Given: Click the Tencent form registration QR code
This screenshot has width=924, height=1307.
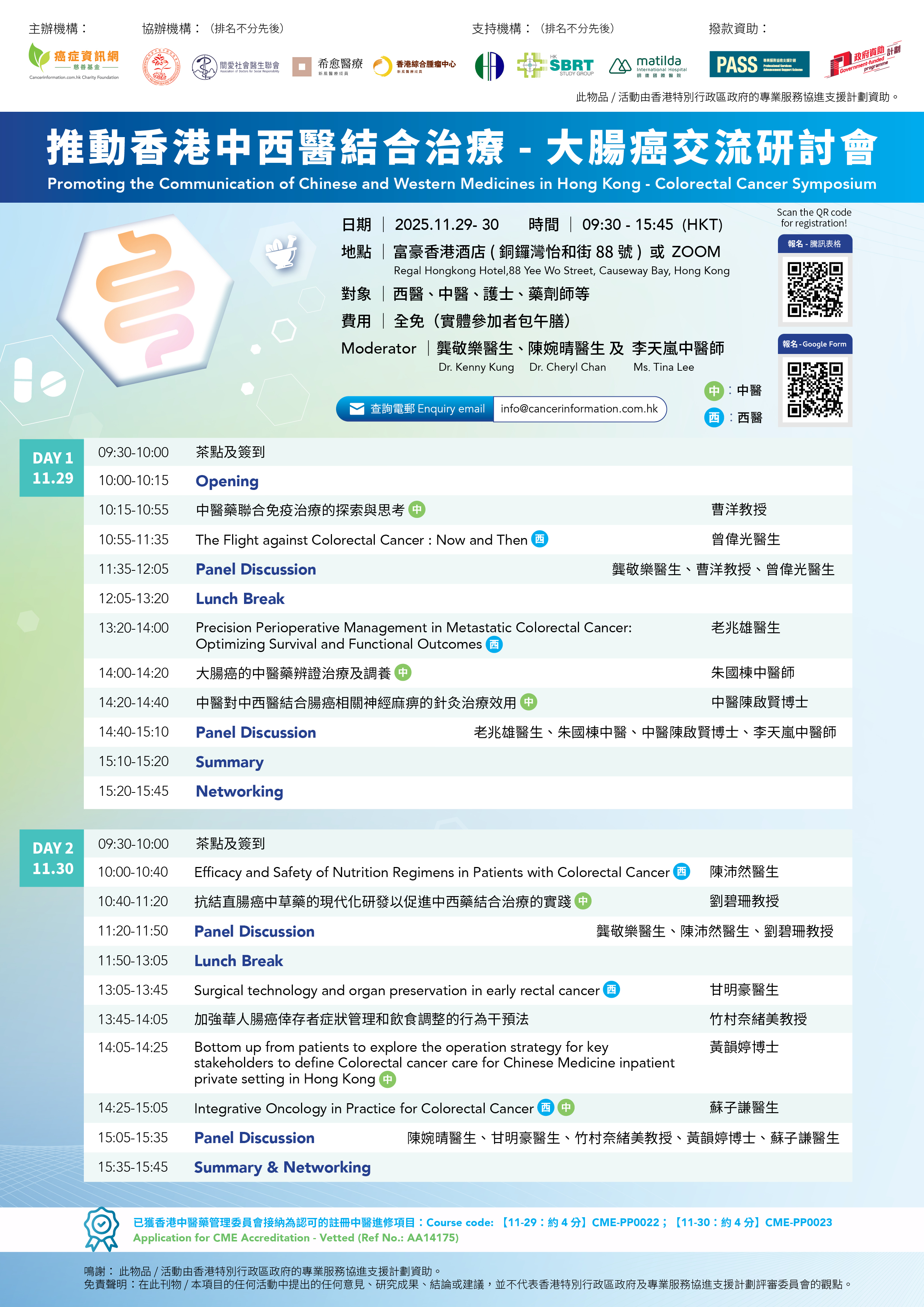Looking at the screenshot, I should click(815, 289).
